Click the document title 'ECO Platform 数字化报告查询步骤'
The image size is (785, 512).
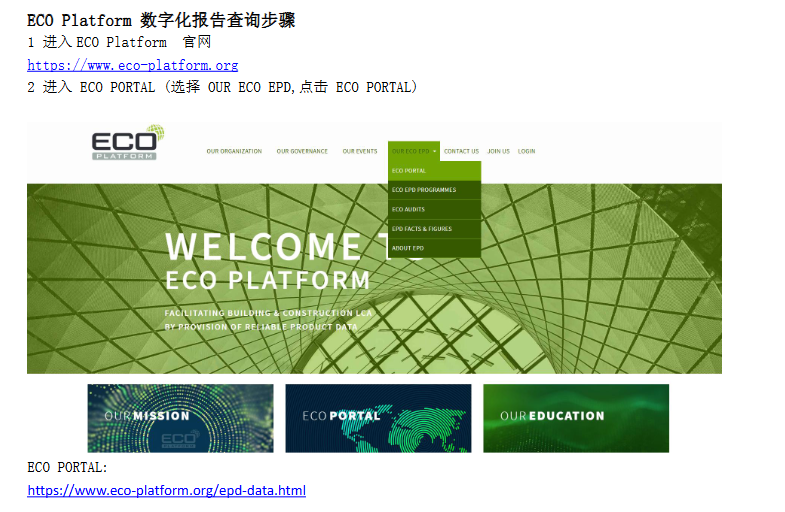161,21
